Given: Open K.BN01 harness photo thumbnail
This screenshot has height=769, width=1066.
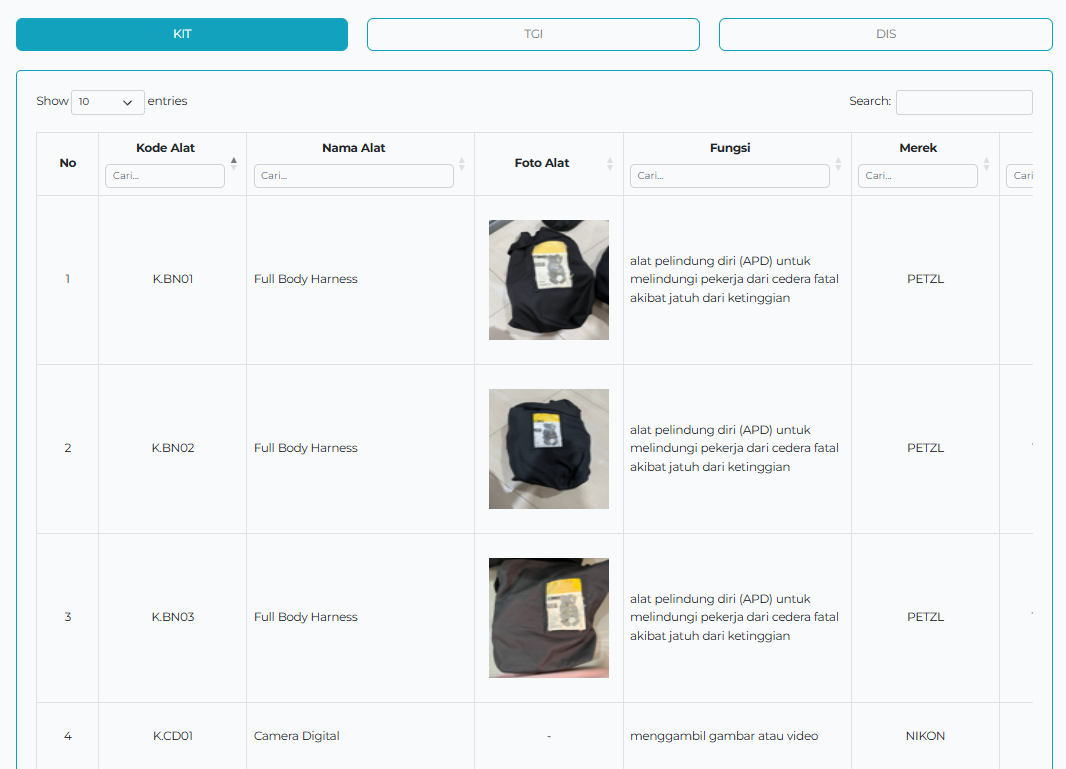Looking at the screenshot, I should coord(549,279).
